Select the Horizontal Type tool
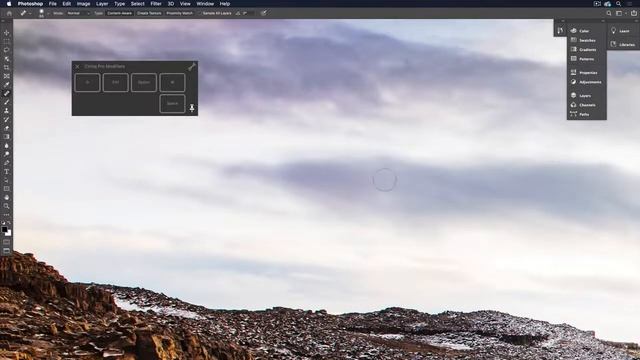This screenshot has height=360, width=640. [7, 171]
